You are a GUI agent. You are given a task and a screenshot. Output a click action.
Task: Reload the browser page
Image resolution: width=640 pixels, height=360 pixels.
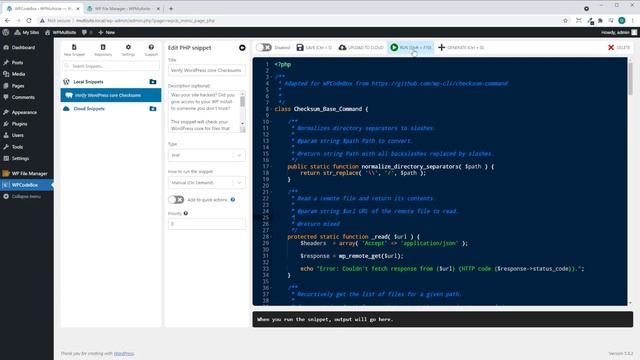(29, 20)
